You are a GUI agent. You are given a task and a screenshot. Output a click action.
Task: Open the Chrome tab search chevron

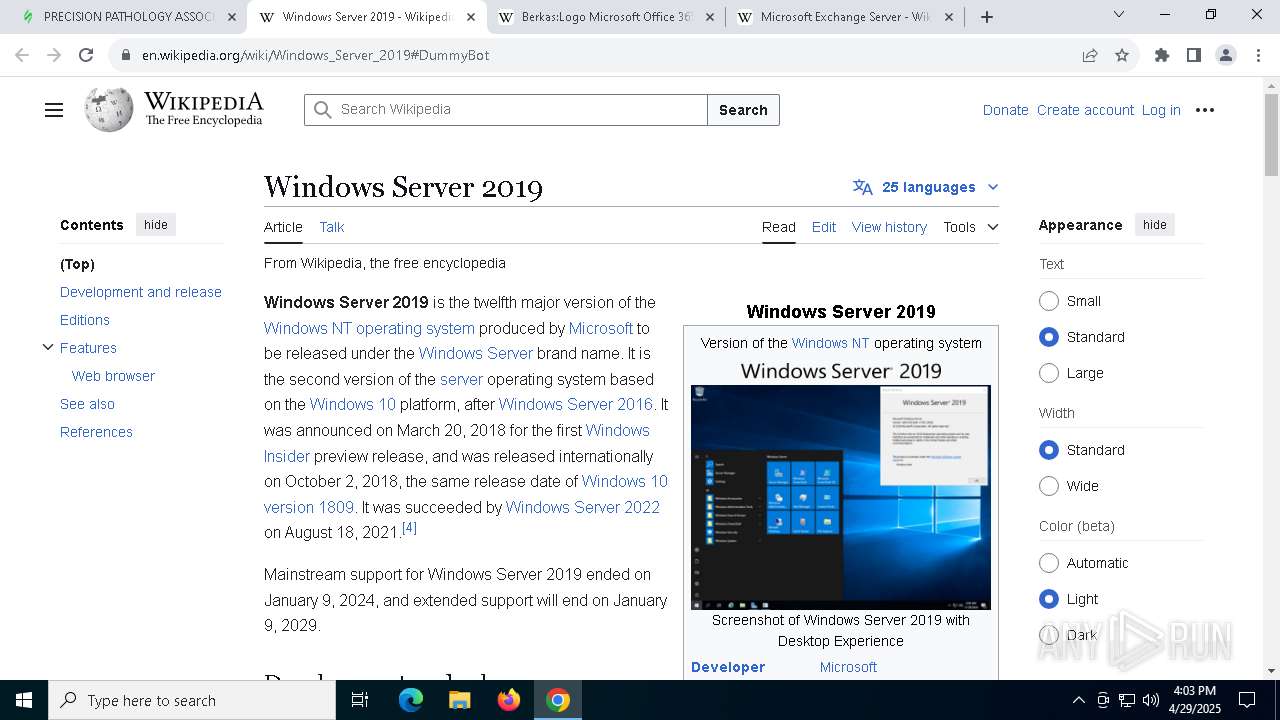click(1119, 14)
